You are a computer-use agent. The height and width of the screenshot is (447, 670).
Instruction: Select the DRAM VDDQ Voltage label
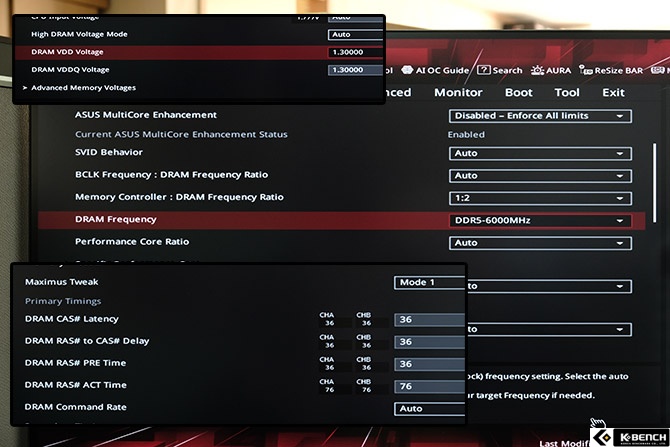[70, 69]
